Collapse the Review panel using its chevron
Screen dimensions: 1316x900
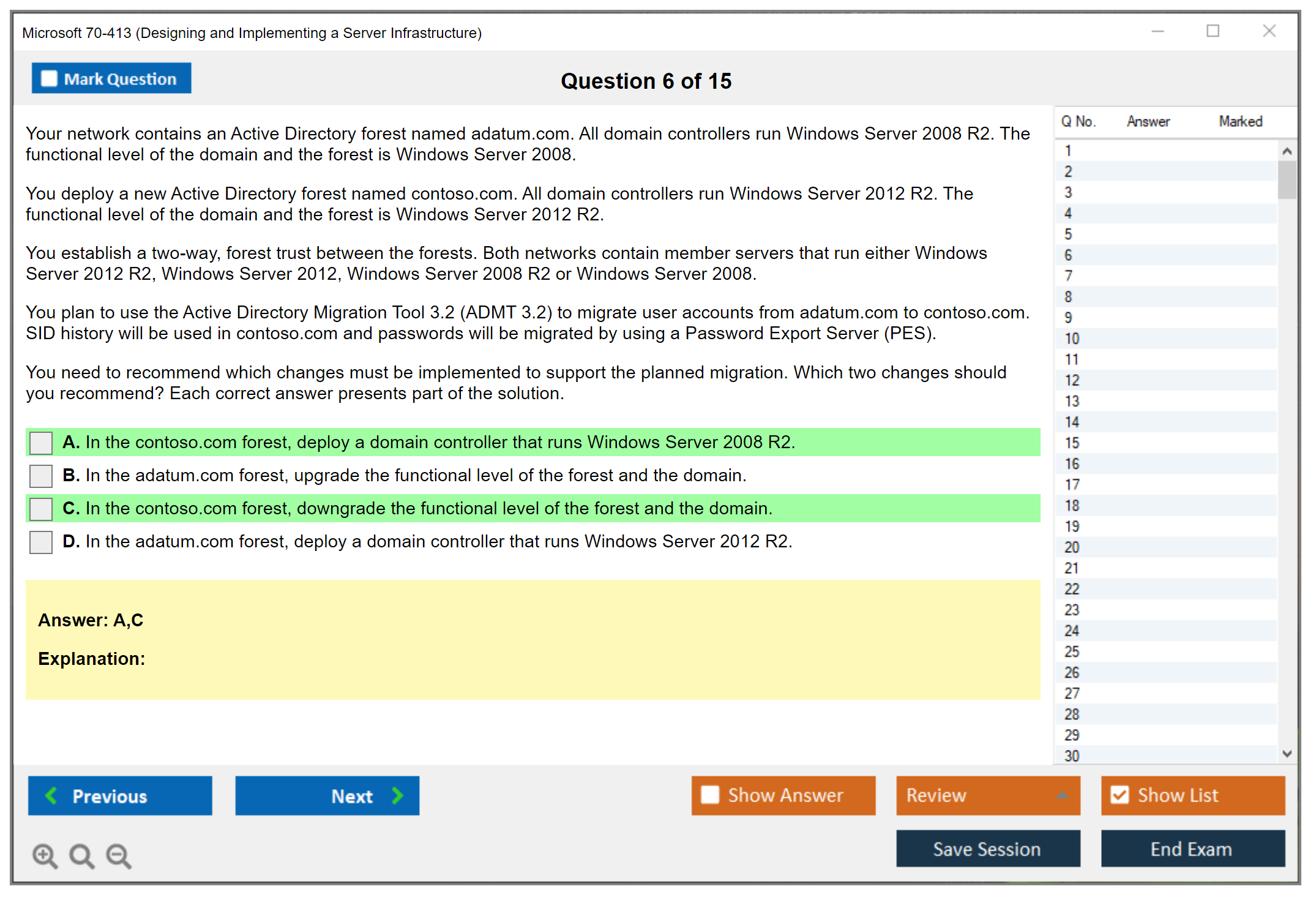pyautogui.click(x=1061, y=796)
